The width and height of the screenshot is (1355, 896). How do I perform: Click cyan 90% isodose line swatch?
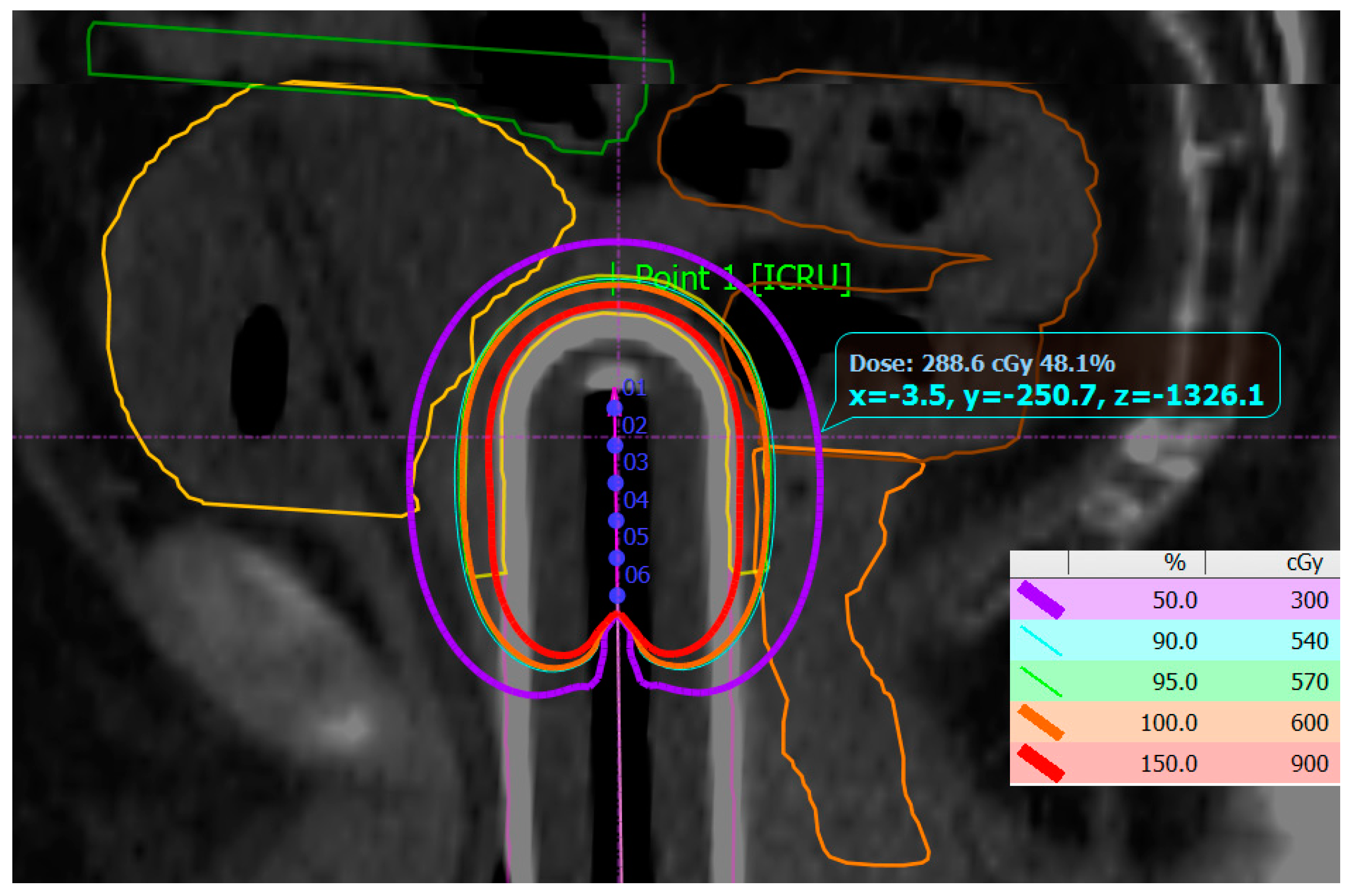pyautogui.click(x=1040, y=640)
